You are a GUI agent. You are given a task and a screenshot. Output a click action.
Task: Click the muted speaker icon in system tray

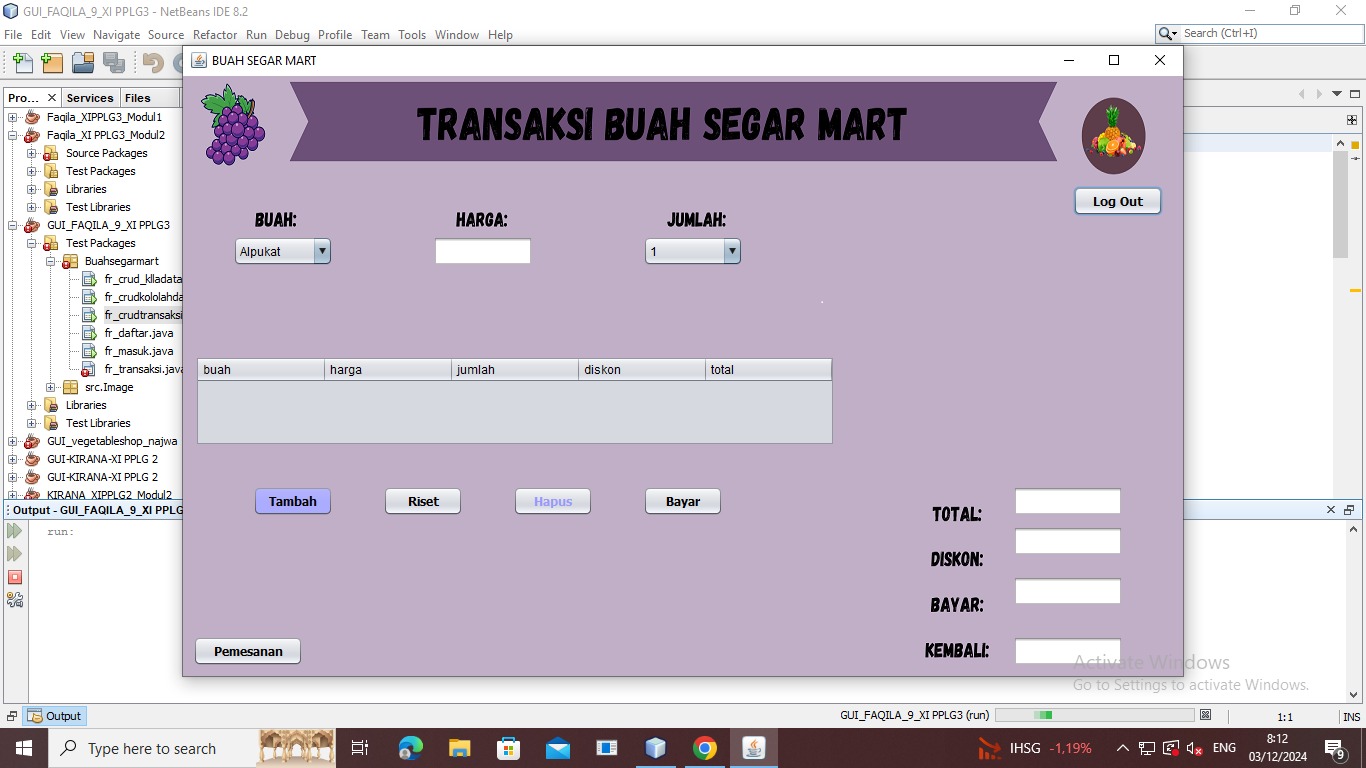pyautogui.click(x=1194, y=748)
